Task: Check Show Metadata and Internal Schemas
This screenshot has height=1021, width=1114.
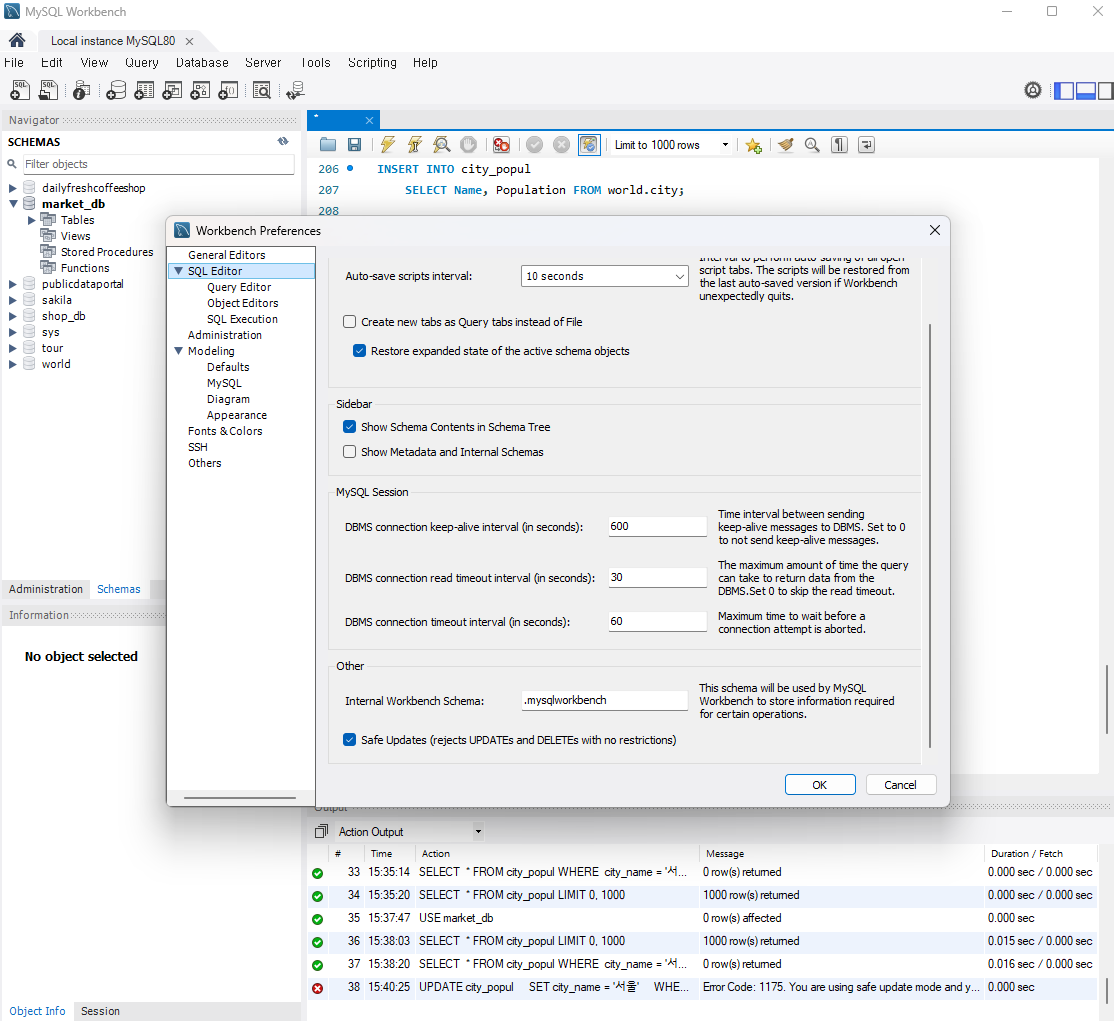Action: 350,452
